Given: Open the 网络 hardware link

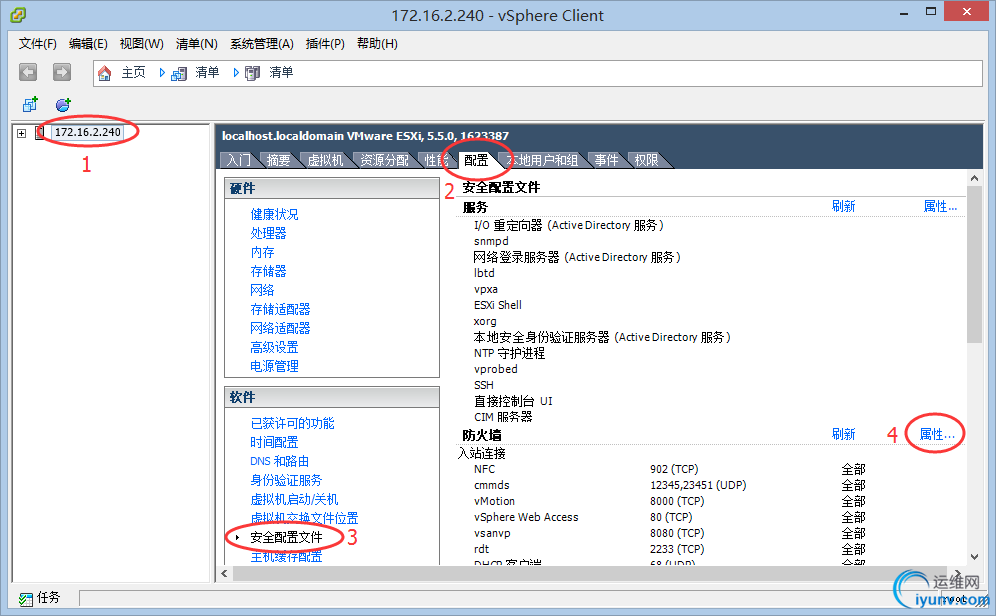Looking at the screenshot, I should 262,290.
